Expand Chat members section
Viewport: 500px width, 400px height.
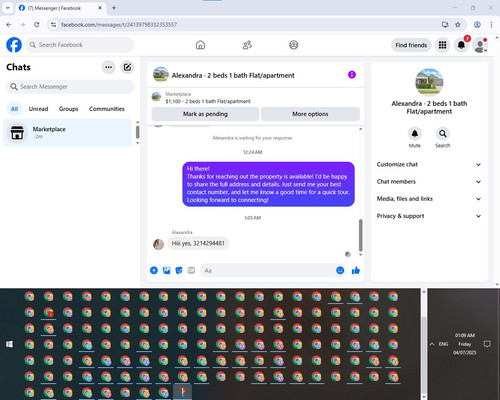pyautogui.click(x=429, y=182)
